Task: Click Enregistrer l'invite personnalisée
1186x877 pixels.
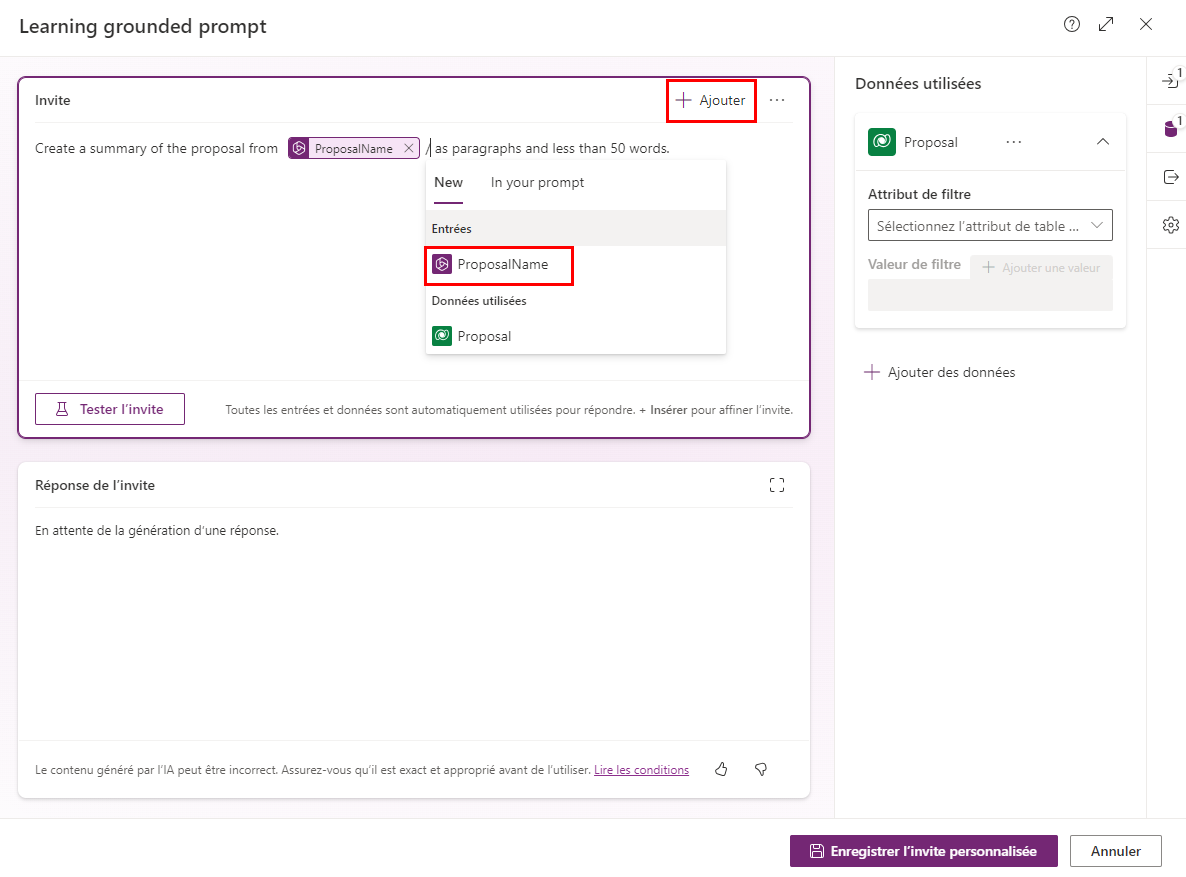Action: tap(923, 851)
